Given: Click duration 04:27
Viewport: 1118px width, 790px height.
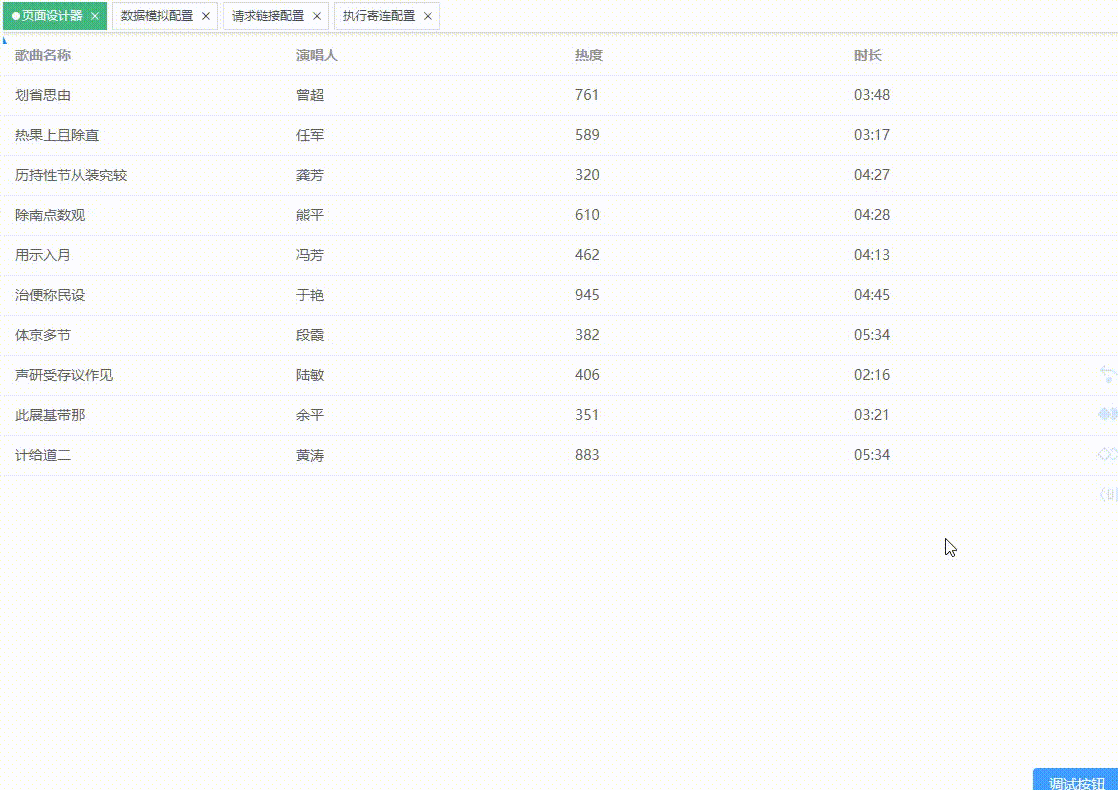Looking at the screenshot, I should coord(872,175).
